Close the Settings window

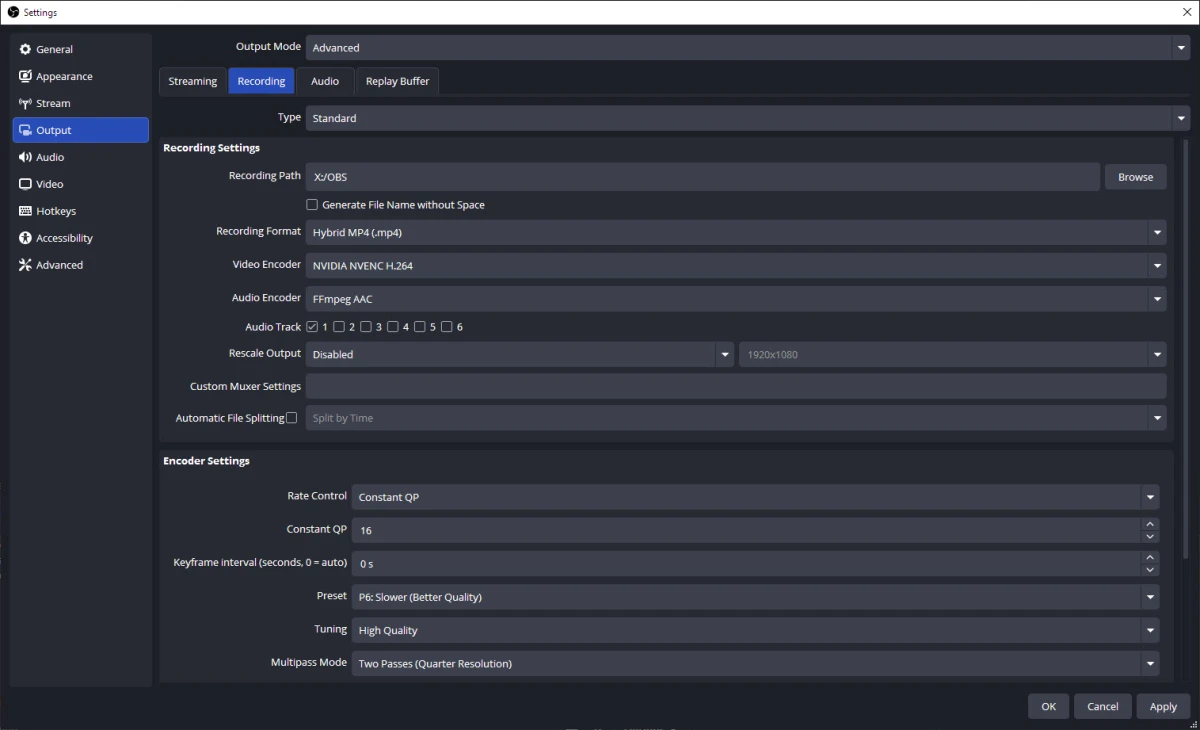tap(1187, 12)
